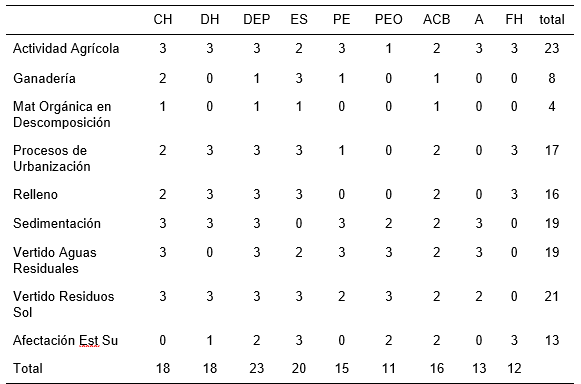Click total value 21 for Vertido Residuos Sol

coord(552,297)
